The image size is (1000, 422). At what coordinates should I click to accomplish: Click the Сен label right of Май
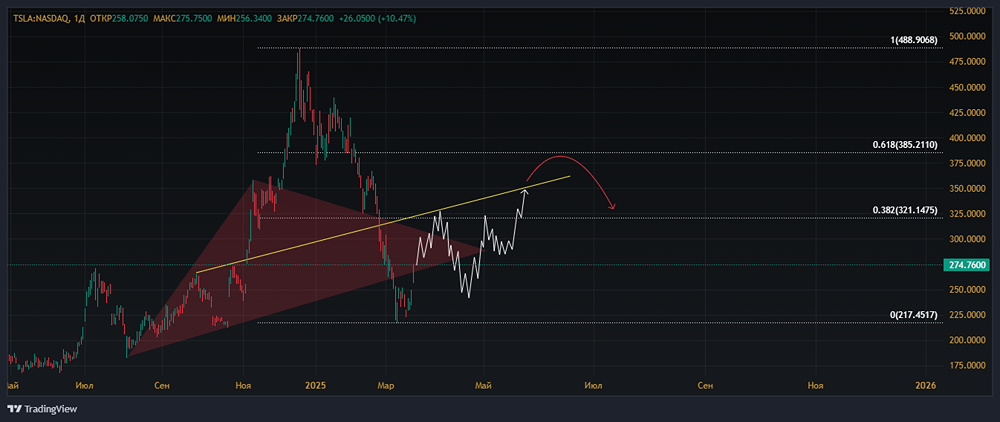pyautogui.click(x=704, y=386)
